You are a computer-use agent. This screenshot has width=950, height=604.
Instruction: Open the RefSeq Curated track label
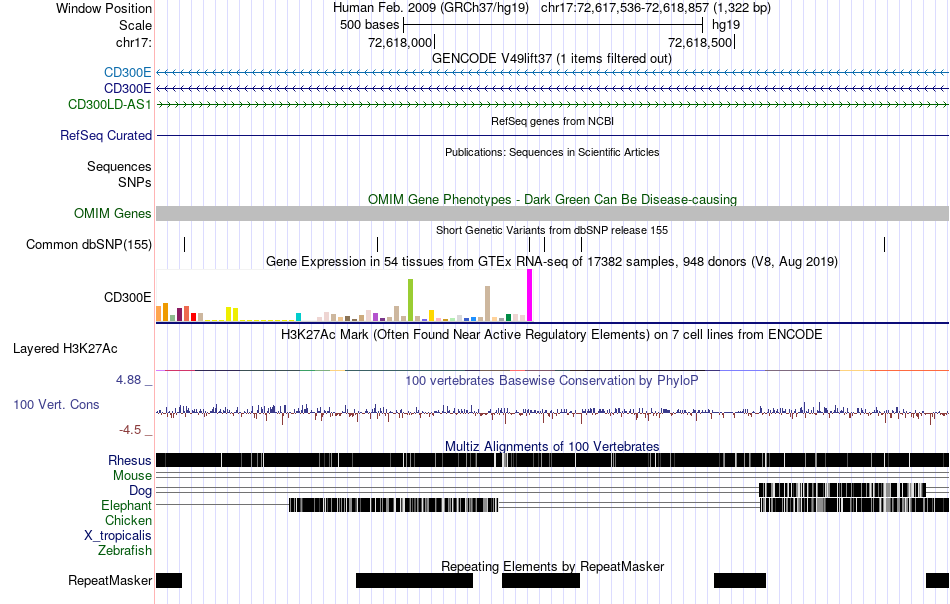[x=105, y=135]
